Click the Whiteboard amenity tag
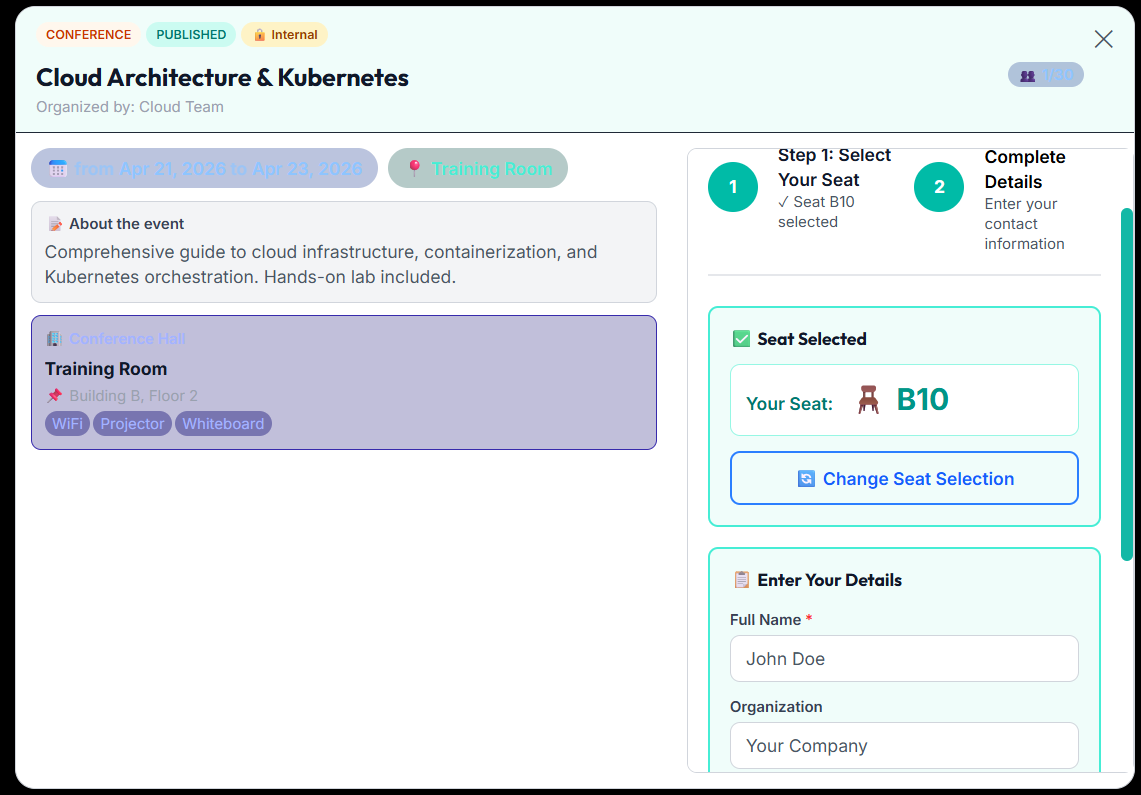Image resolution: width=1141 pixels, height=795 pixels. tap(223, 423)
